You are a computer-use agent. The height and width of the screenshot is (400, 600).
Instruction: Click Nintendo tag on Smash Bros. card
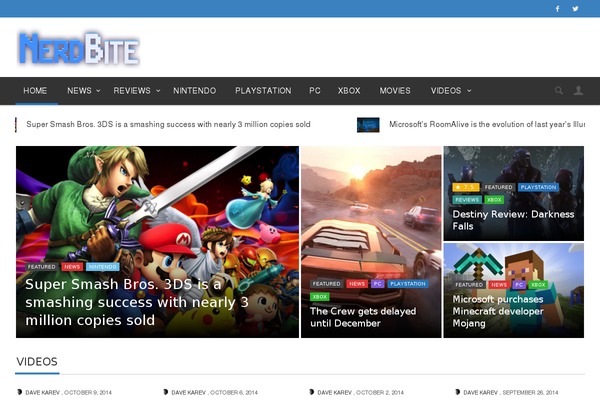(x=103, y=267)
